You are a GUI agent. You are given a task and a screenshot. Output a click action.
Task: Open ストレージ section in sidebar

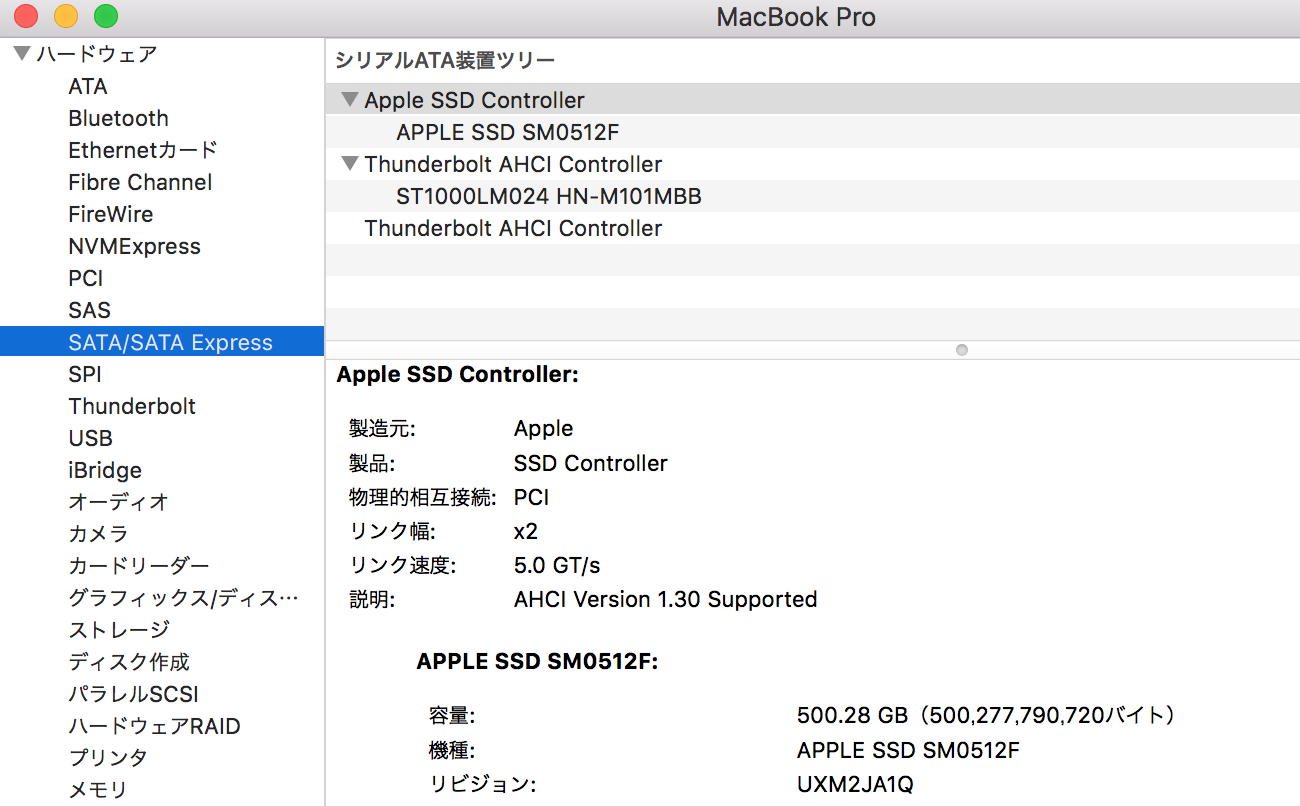(119, 630)
